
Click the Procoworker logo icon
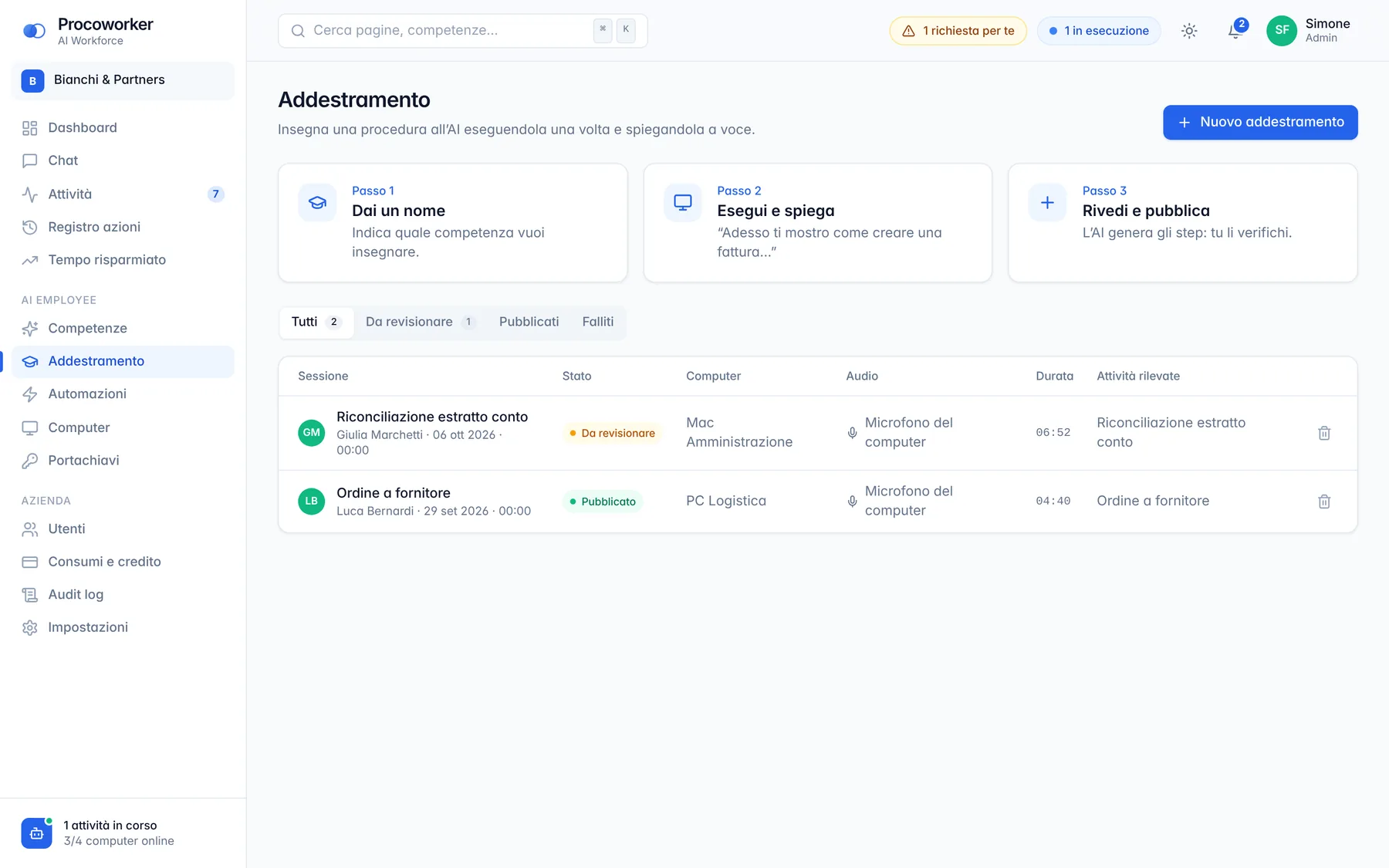[34, 31]
